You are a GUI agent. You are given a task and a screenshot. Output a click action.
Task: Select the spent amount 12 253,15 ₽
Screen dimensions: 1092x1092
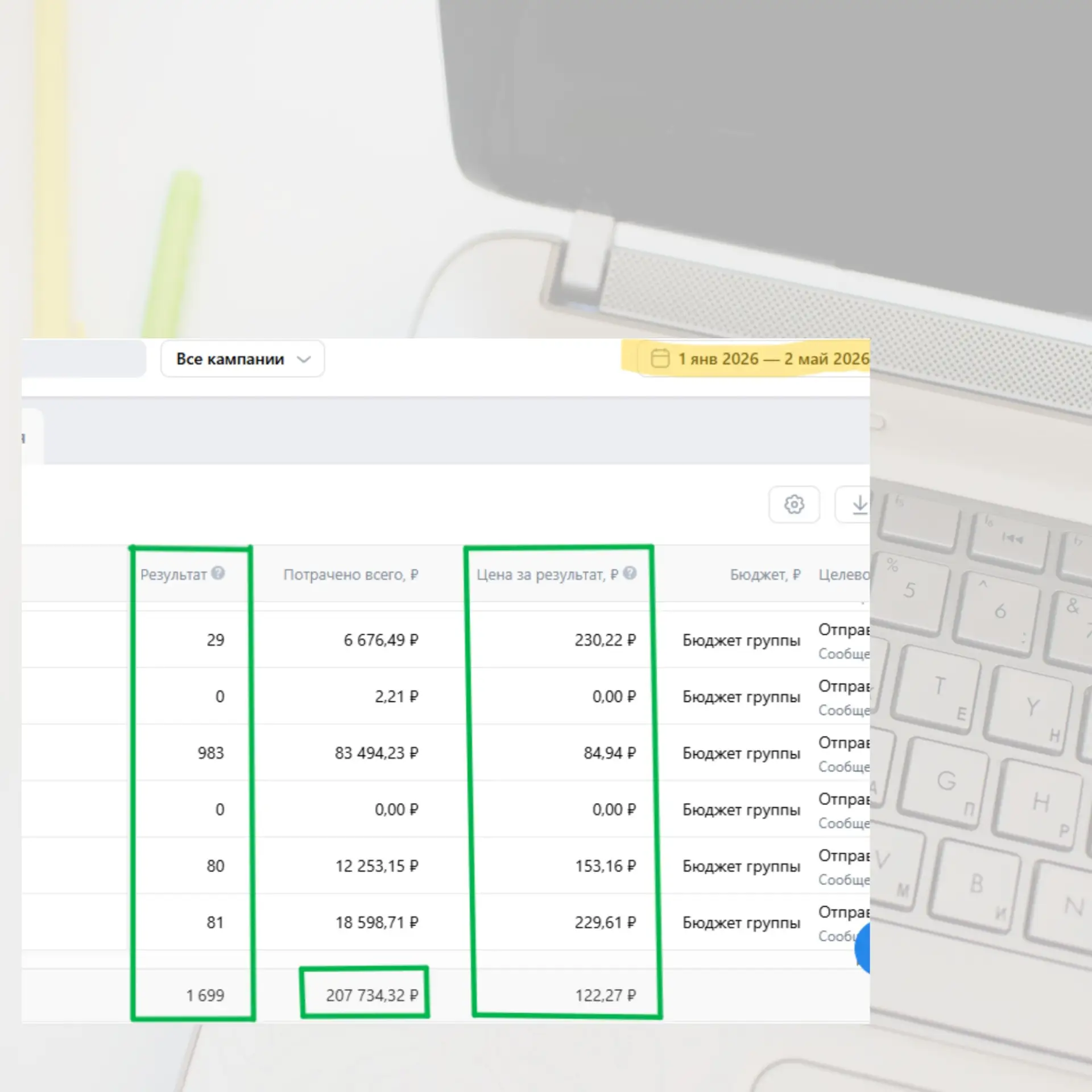pyautogui.click(x=377, y=866)
